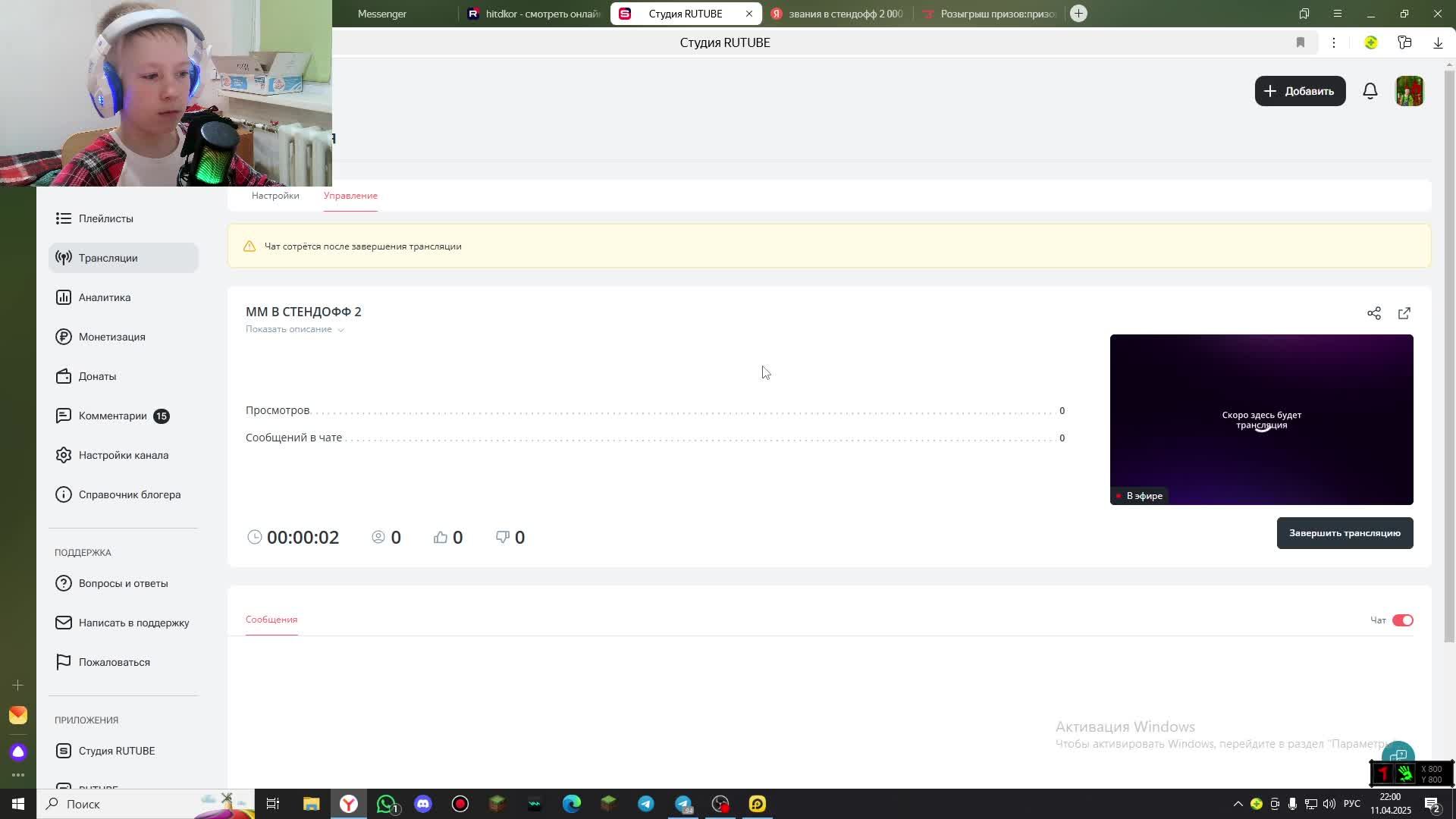
Task: Open Discord from the taskbar
Action: click(x=423, y=804)
